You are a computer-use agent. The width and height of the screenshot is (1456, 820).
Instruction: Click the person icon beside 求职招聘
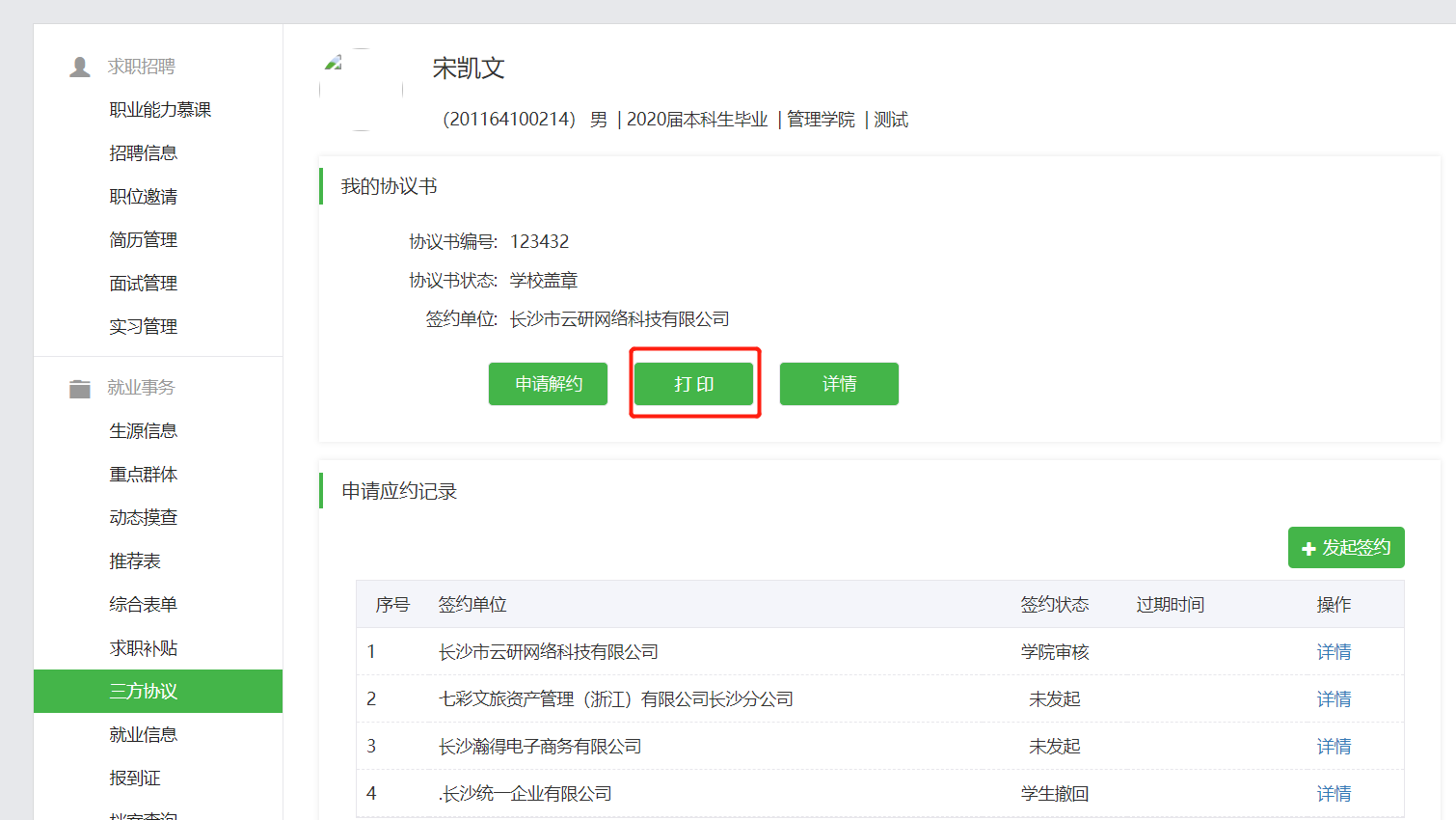point(80,67)
